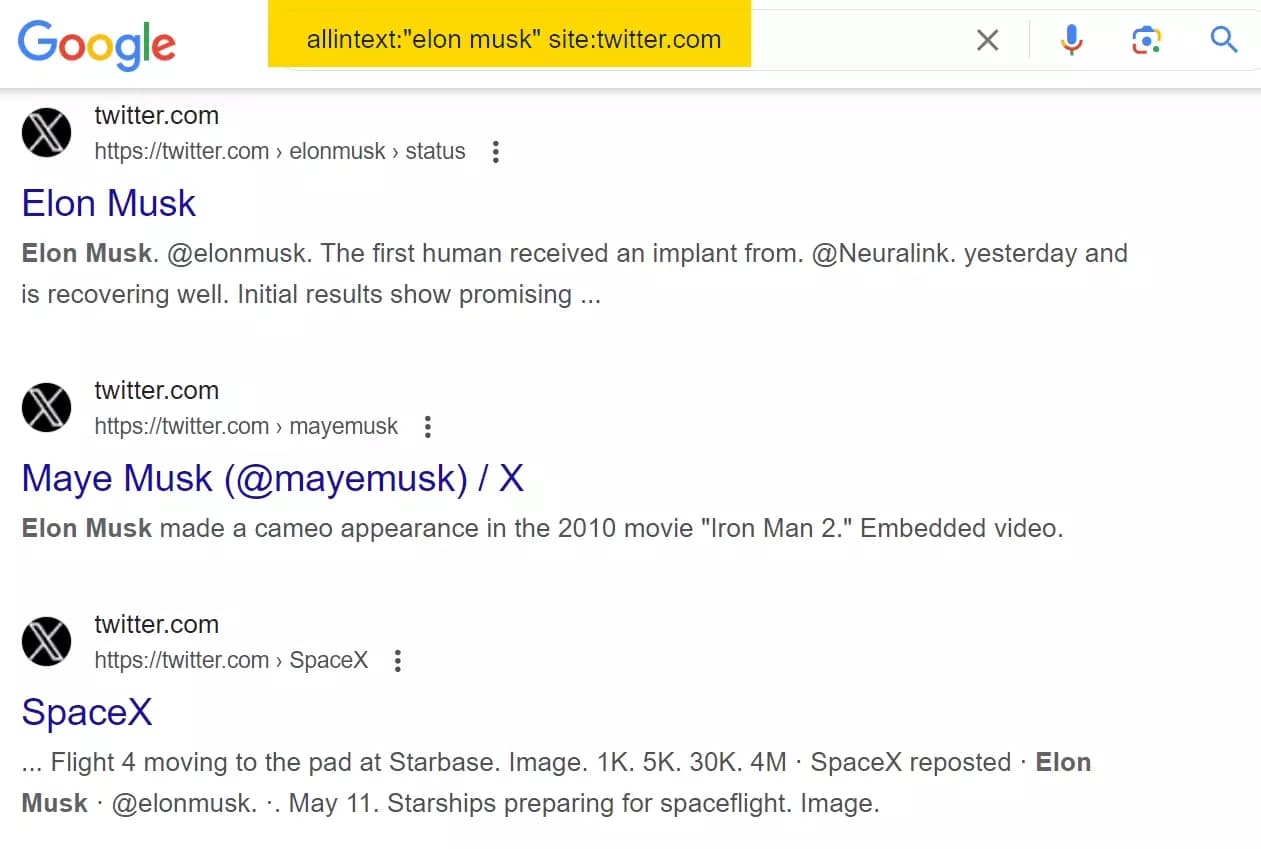Open more options for the SpaceX result
This screenshot has width=1261, height=849.
397,660
